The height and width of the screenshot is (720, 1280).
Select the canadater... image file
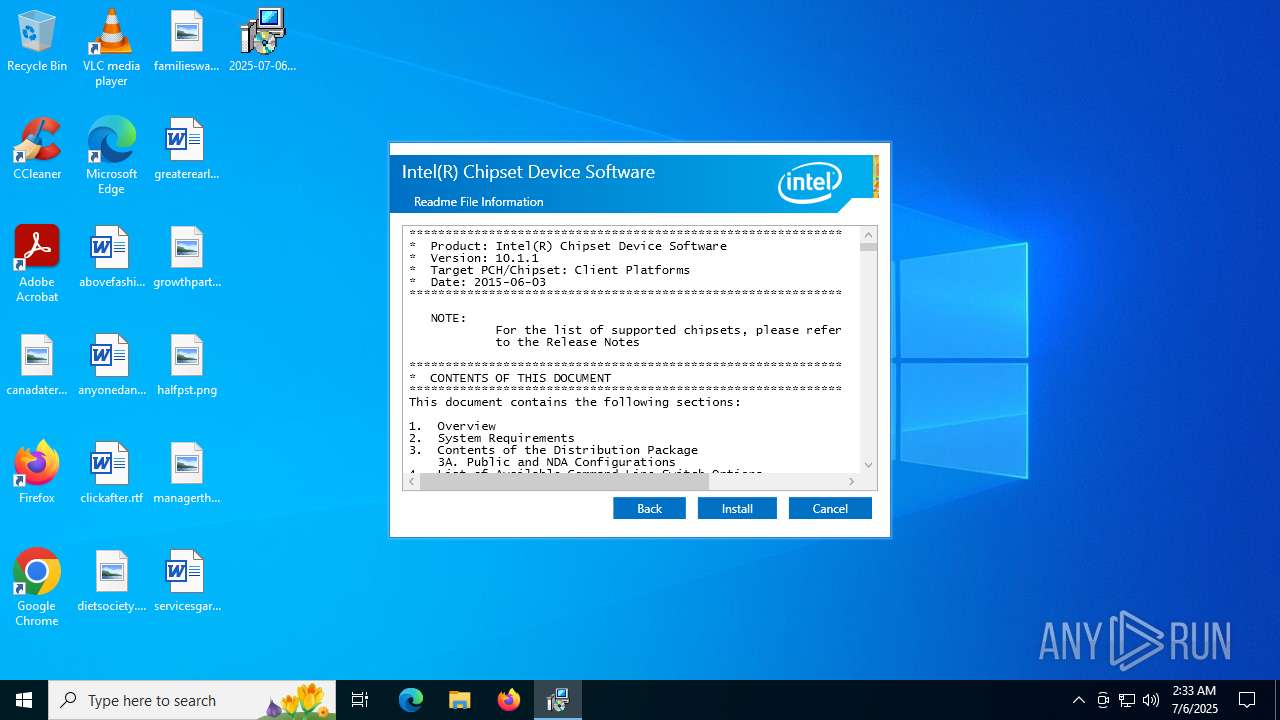(37, 366)
